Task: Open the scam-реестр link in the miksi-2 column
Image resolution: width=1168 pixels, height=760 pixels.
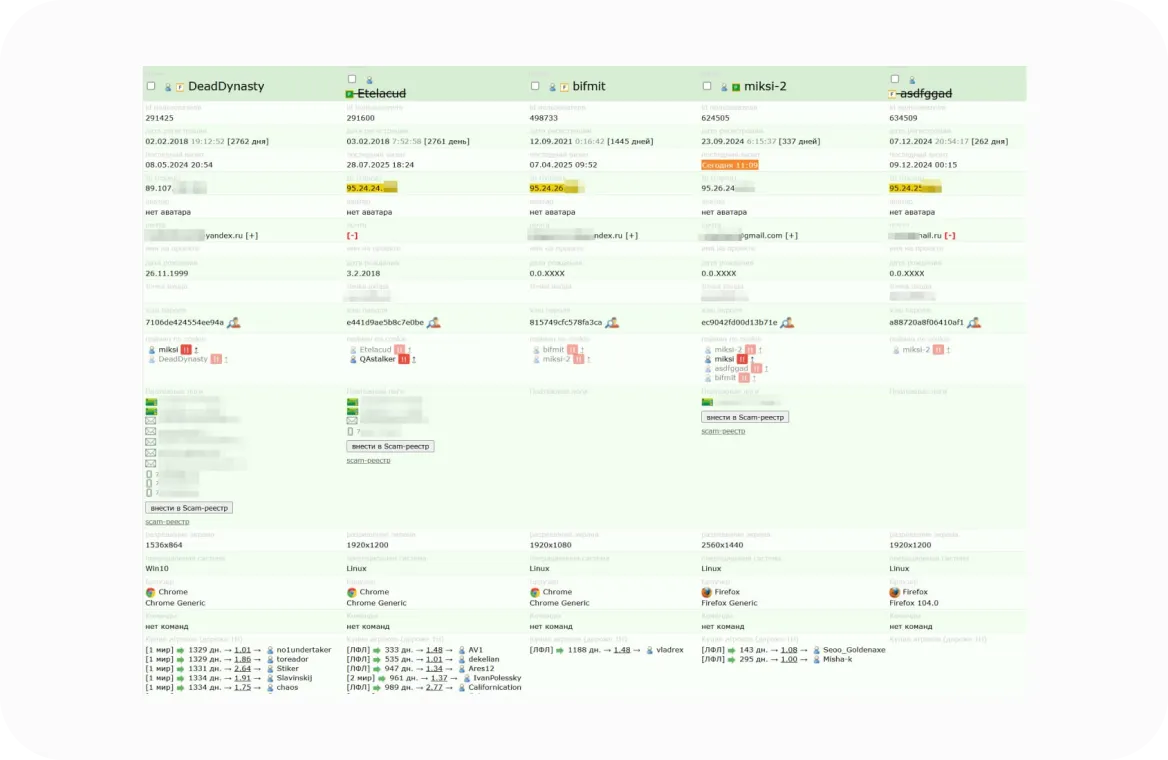Action: coord(723,431)
